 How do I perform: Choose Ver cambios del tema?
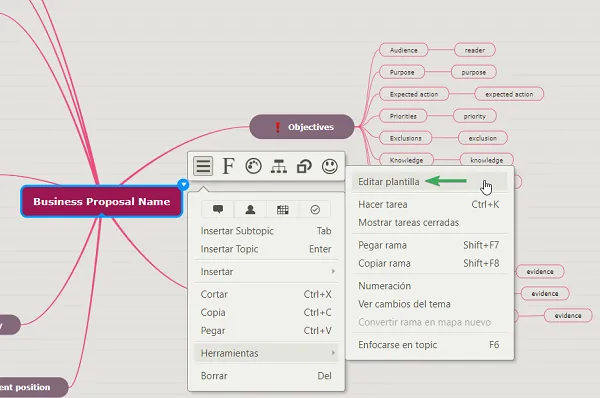click(x=429, y=304)
